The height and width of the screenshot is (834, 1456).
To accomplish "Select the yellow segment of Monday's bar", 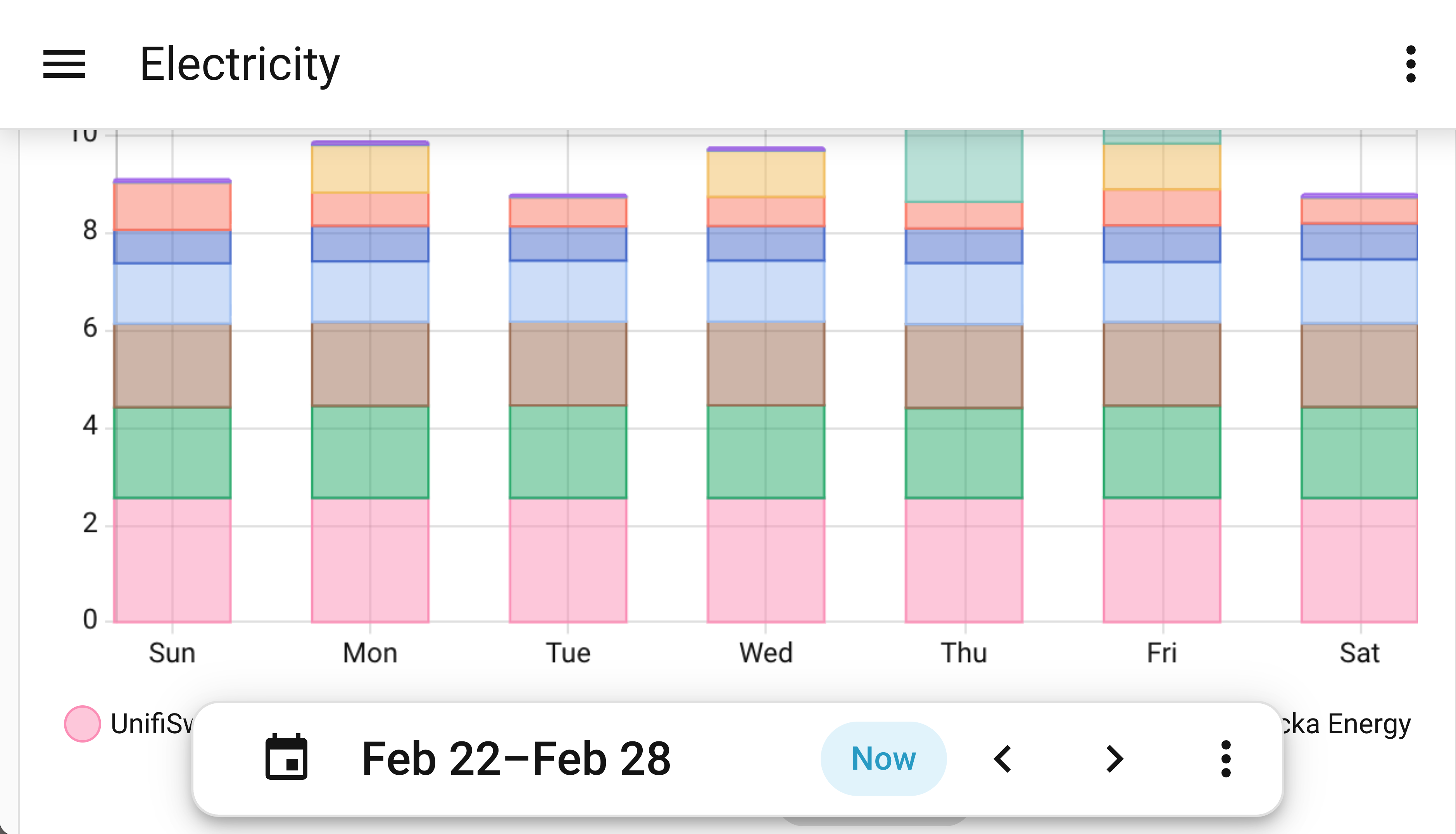I will (370, 169).
